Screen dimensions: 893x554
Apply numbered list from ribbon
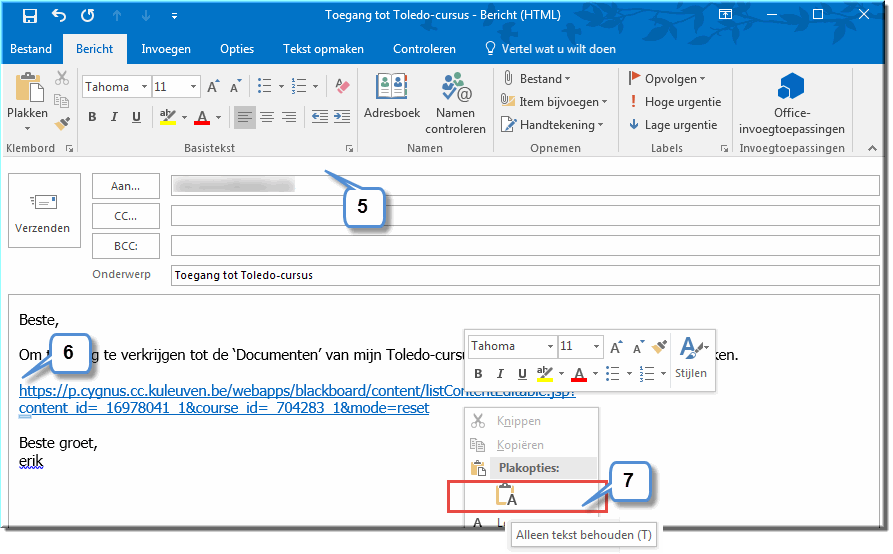299,87
